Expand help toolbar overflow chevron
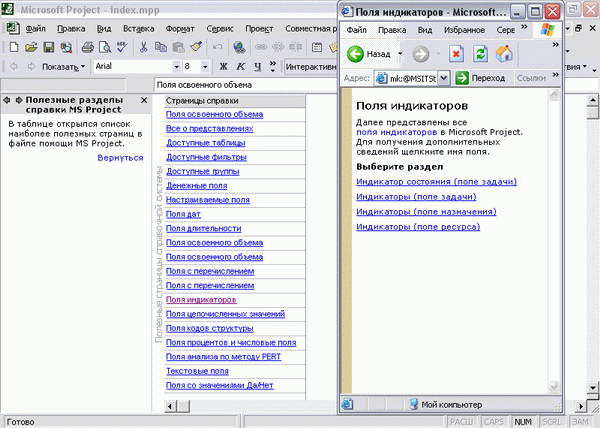 [556, 45]
